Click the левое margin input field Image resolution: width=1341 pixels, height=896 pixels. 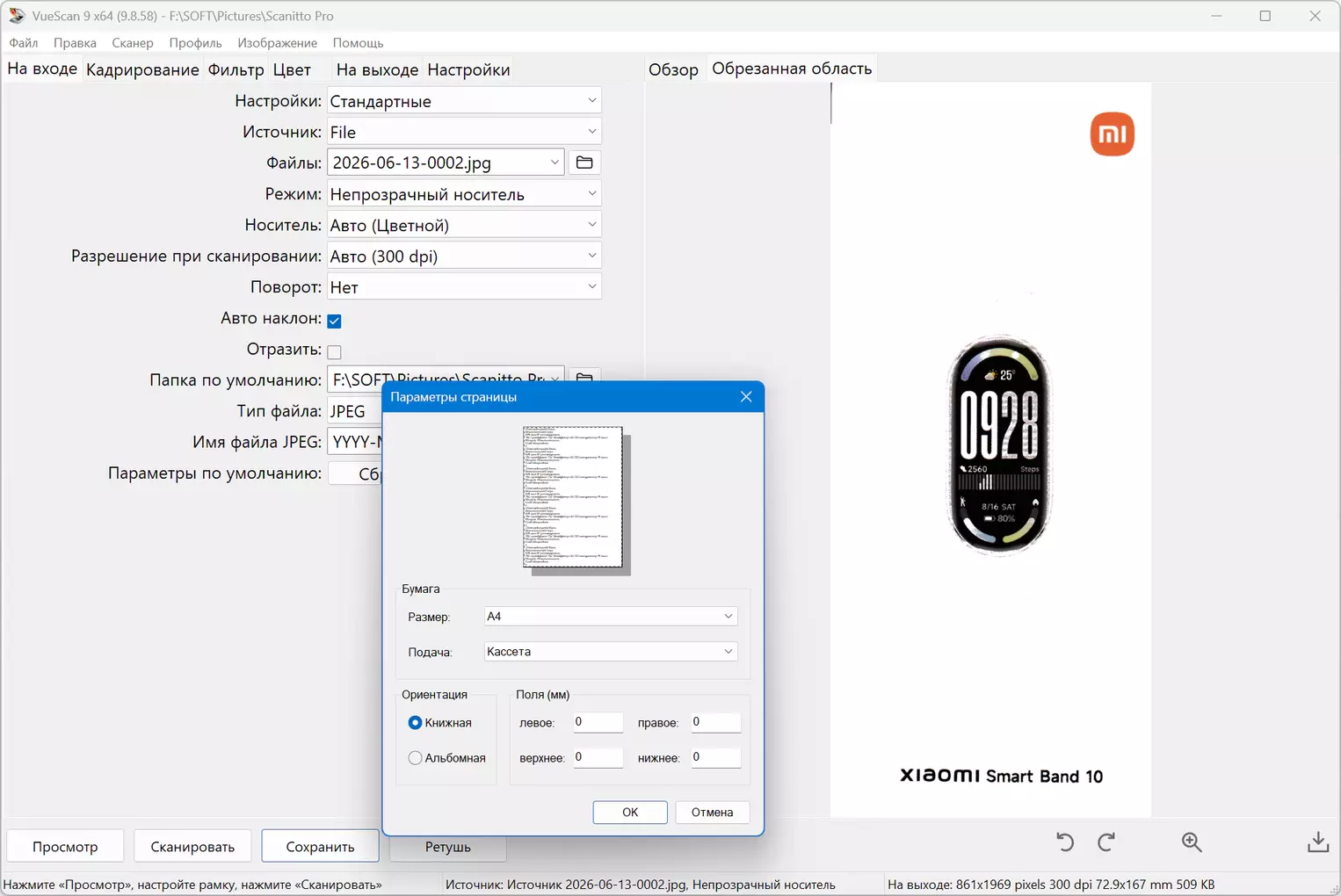pyautogui.click(x=598, y=722)
